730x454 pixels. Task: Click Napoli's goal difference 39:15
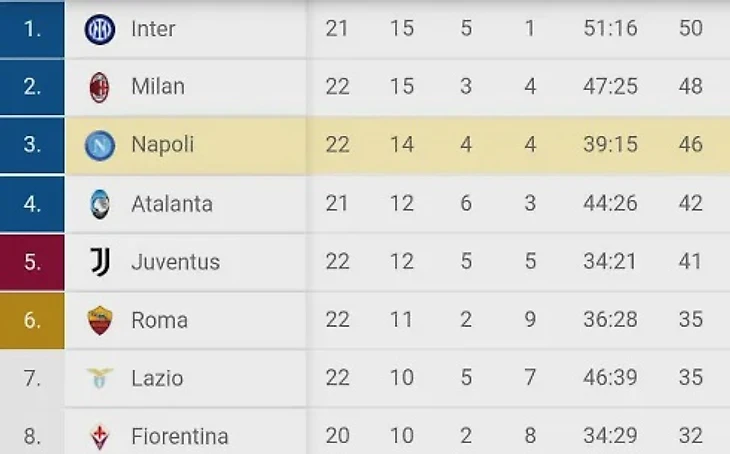(x=610, y=145)
